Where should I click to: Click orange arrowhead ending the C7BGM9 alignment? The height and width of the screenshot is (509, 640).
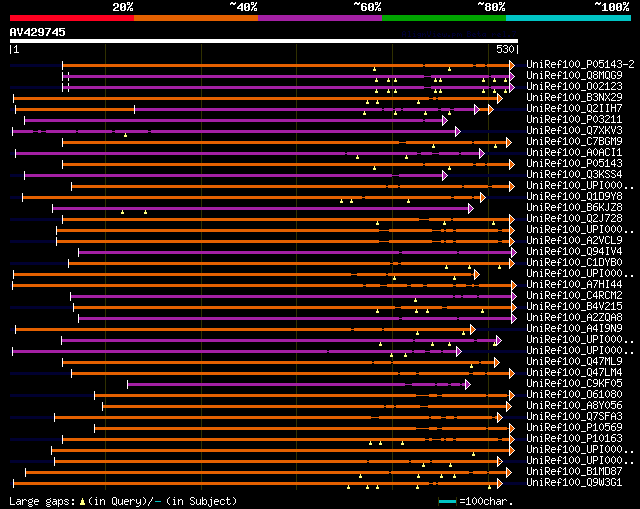point(509,142)
